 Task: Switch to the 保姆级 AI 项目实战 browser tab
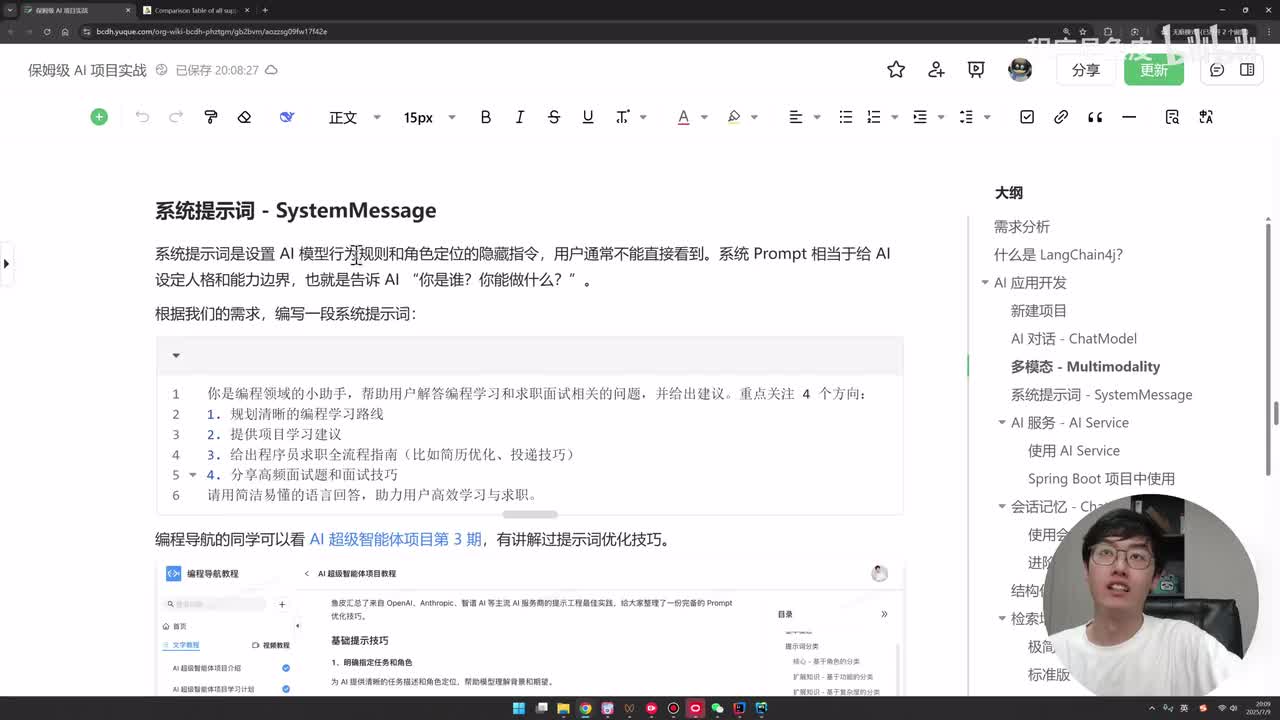click(x=76, y=10)
